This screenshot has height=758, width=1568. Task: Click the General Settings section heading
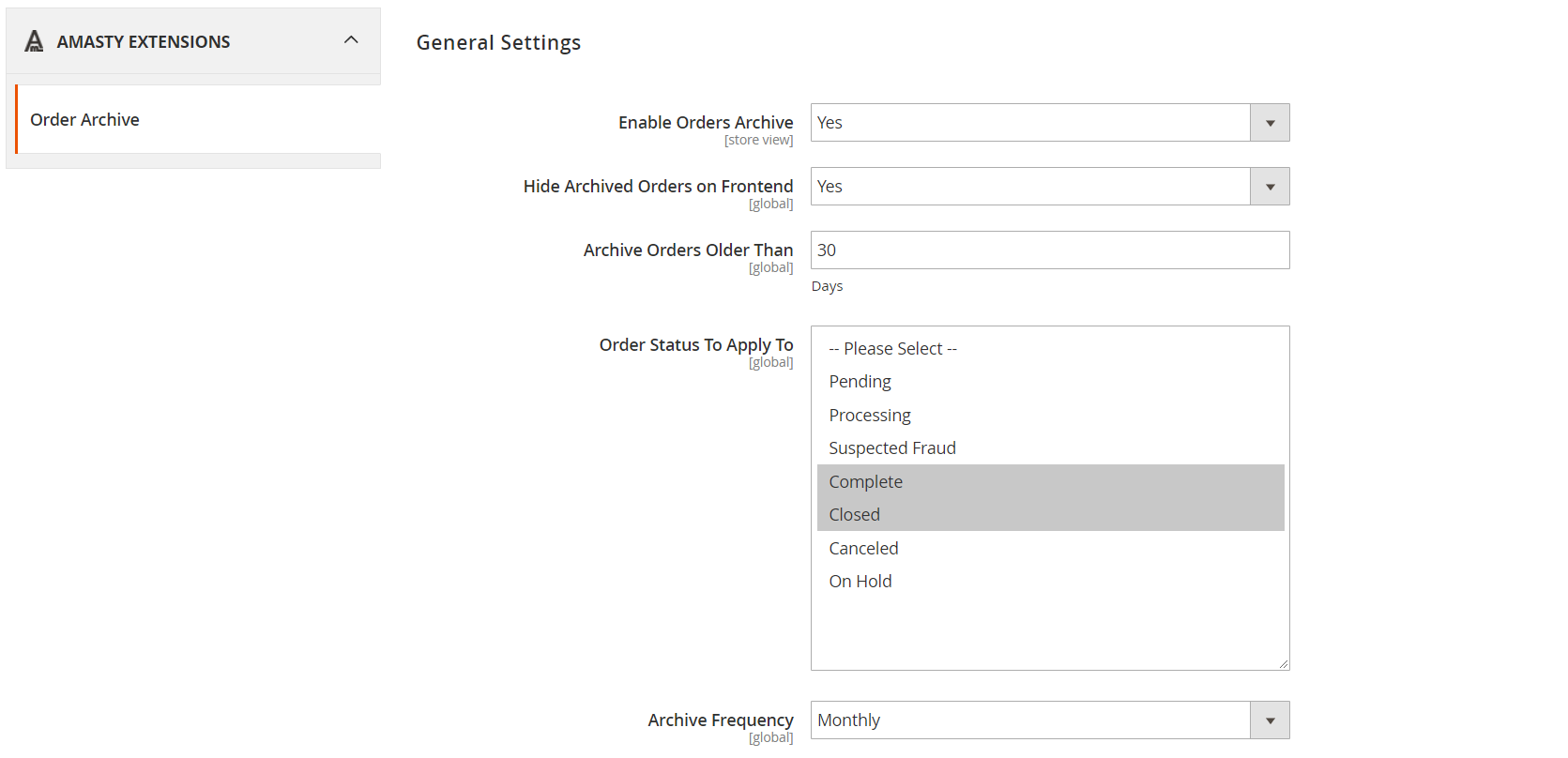point(498,43)
